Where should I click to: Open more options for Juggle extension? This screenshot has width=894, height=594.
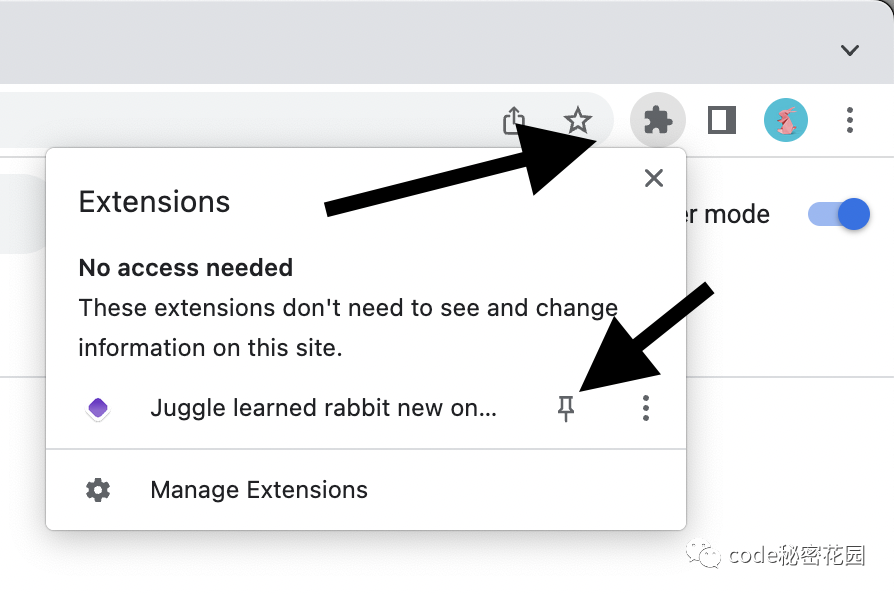tap(645, 409)
